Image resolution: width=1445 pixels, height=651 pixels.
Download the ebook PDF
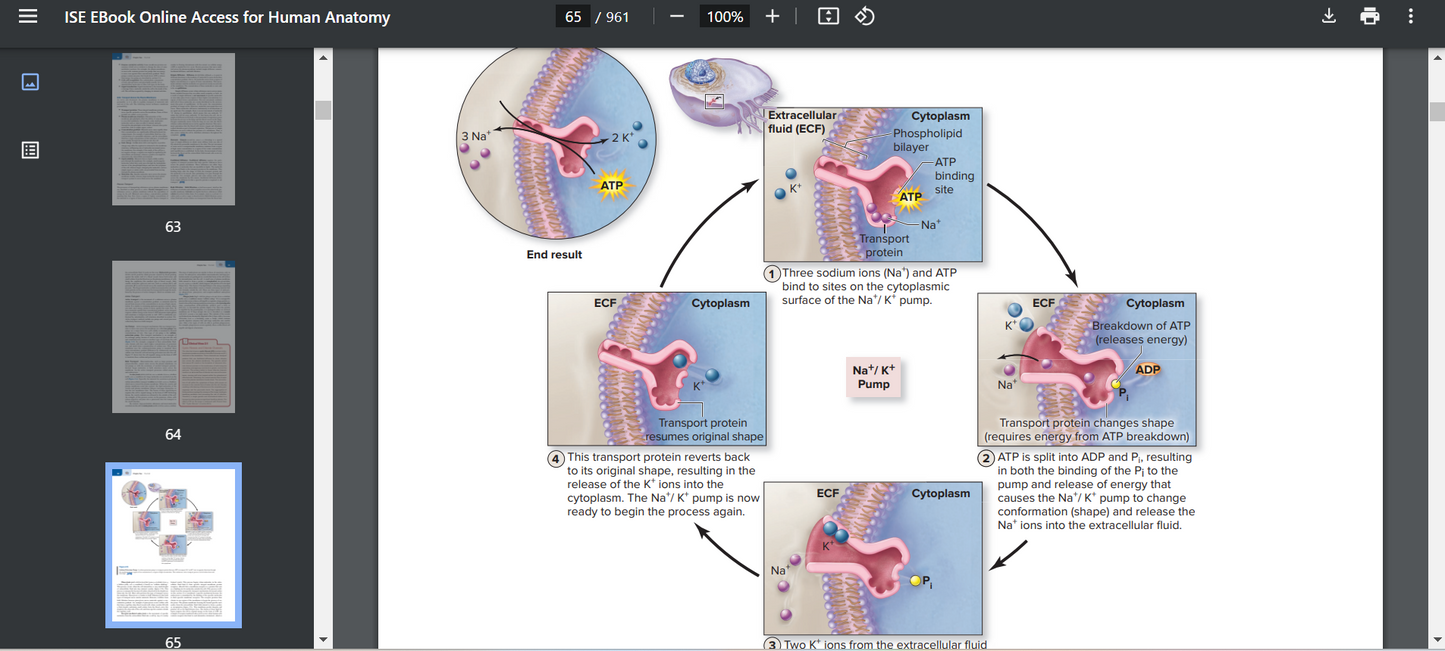pyautogui.click(x=1328, y=16)
